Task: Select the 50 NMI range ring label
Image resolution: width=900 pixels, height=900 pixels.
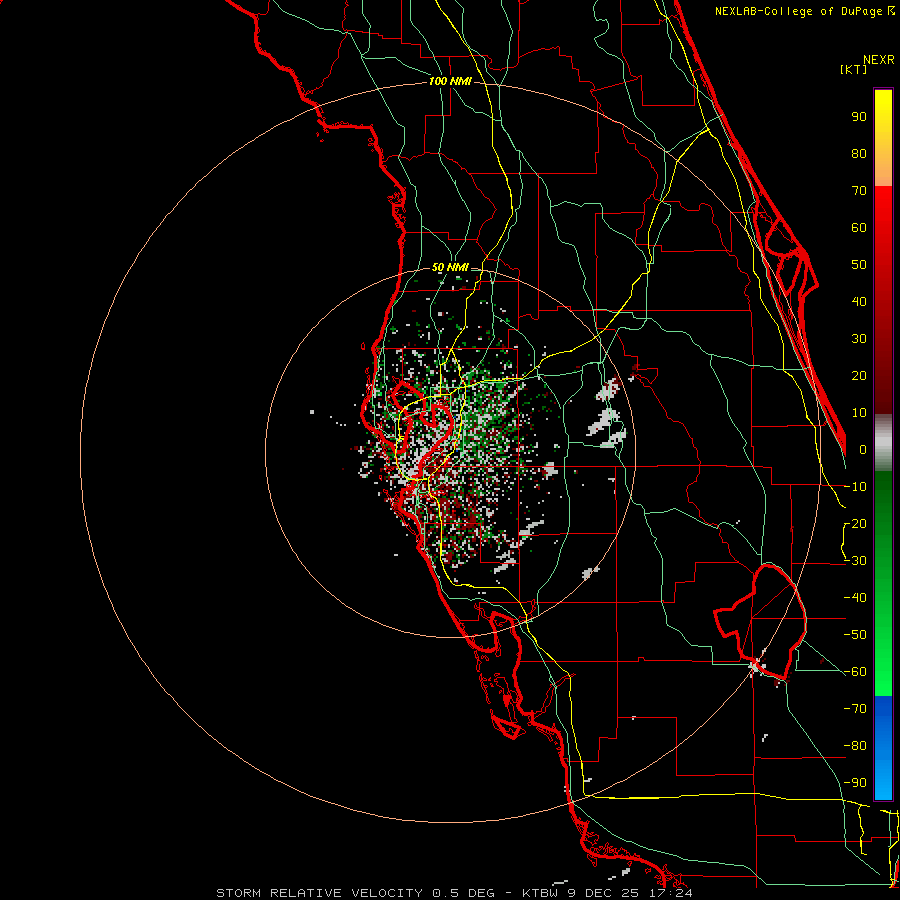Action: pyautogui.click(x=450, y=267)
